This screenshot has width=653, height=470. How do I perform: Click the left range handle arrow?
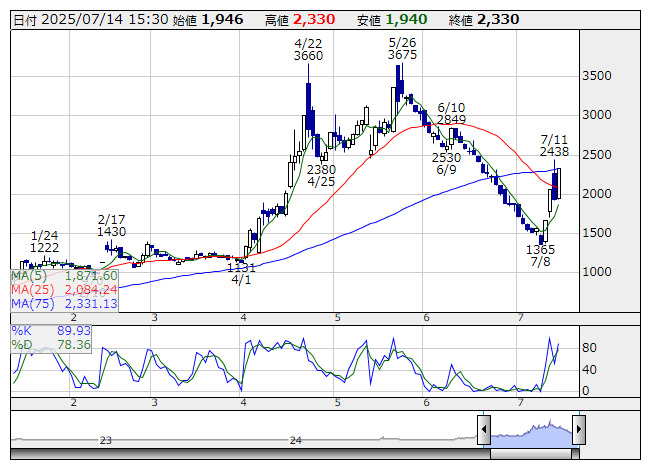(484, 430)
